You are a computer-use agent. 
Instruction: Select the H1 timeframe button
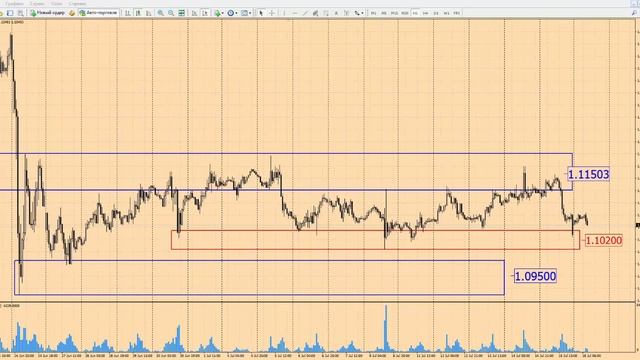point(415,13)
